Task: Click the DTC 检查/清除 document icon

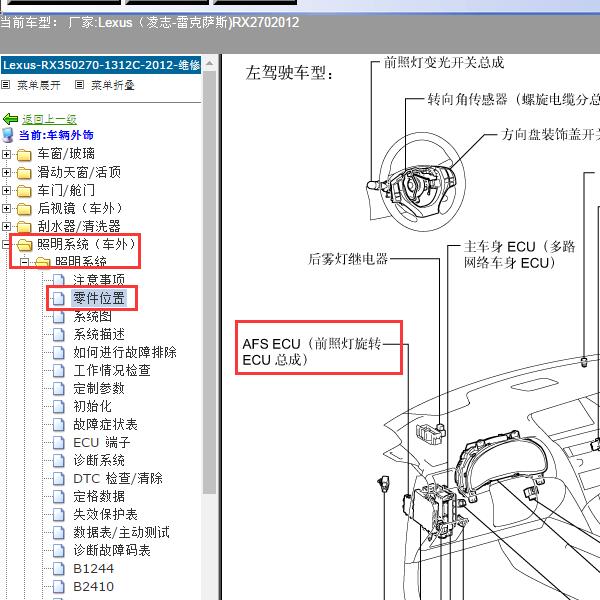Action: (x=59, y=478)
